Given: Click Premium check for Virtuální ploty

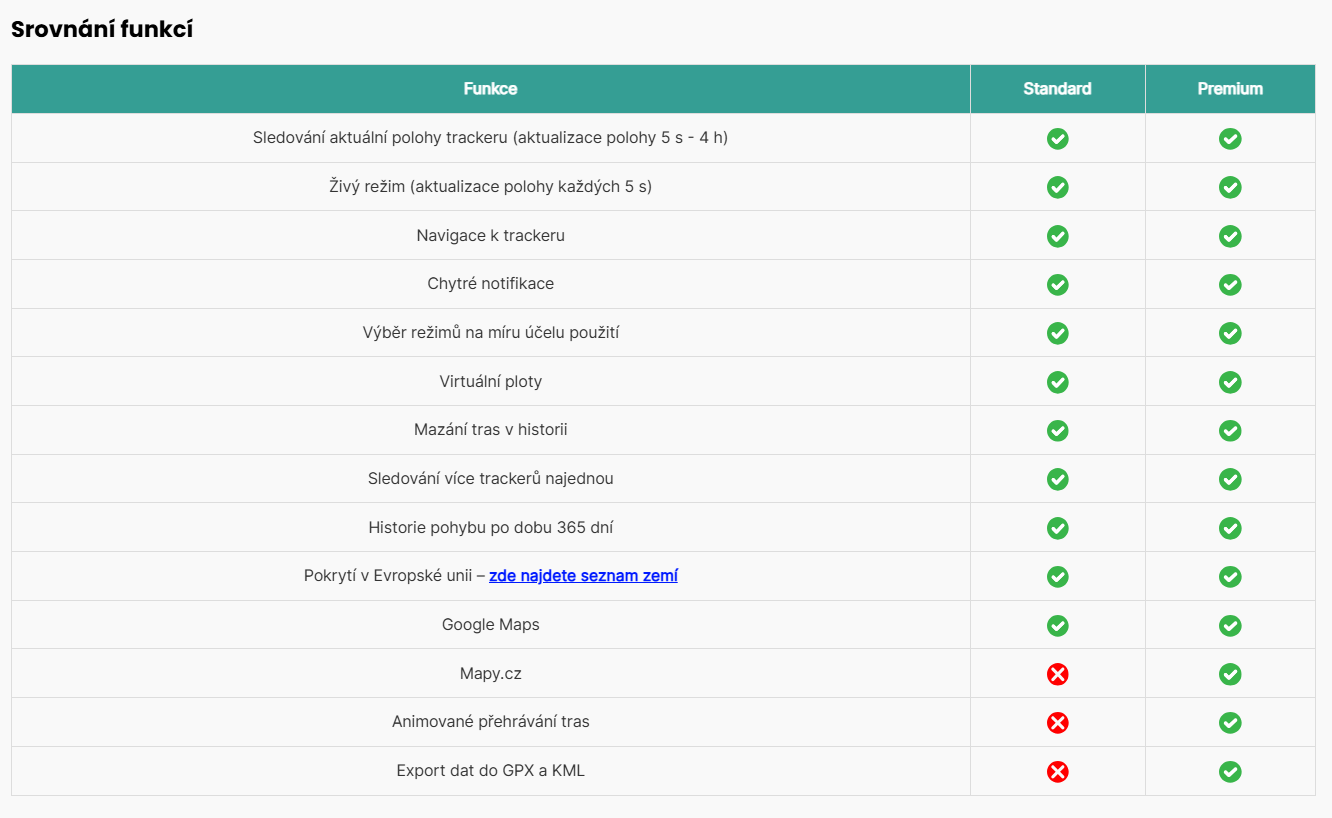Looking at the screenshot, I should (x=1230, y=382).
